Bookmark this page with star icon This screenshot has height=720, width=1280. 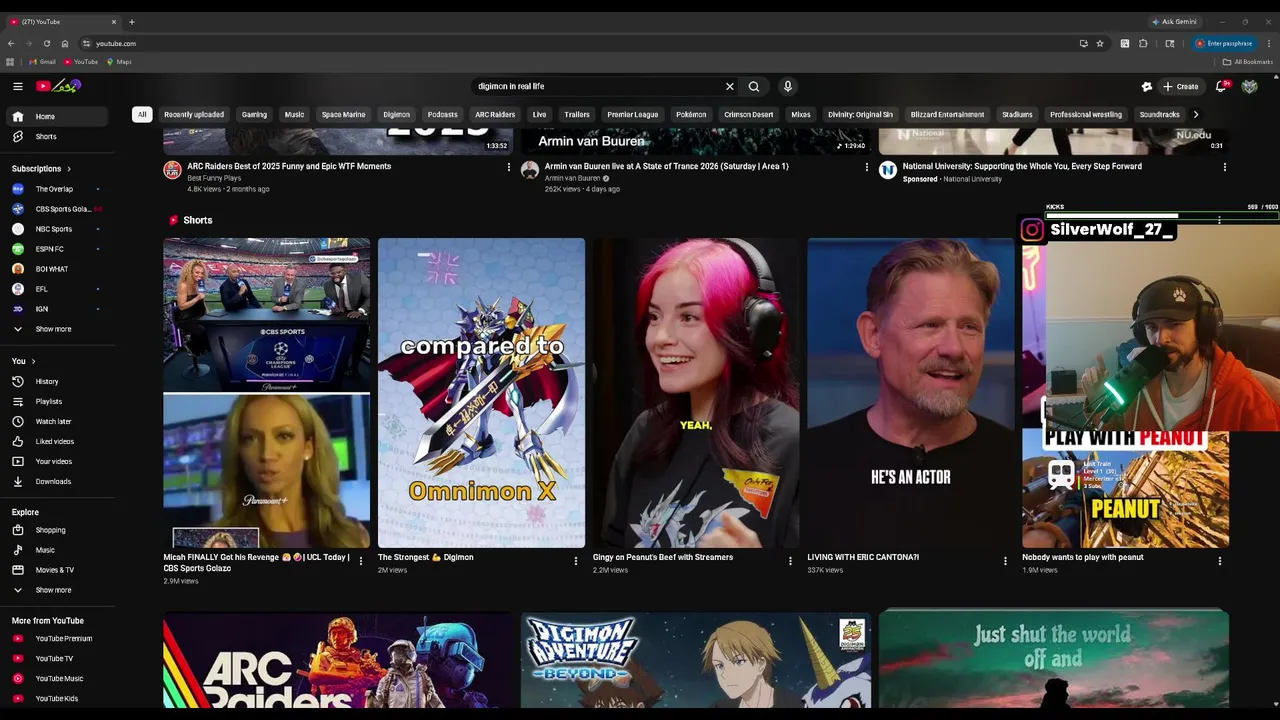coord(1100,43)
